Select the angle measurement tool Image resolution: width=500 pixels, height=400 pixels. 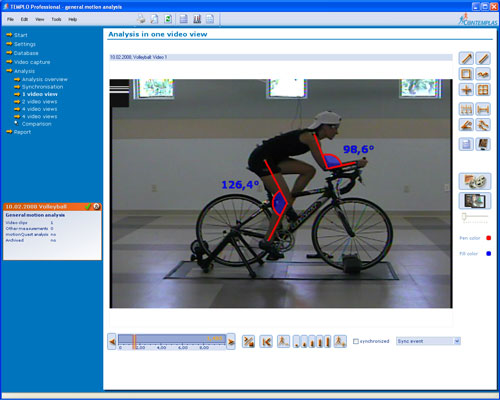pos(466,125)
